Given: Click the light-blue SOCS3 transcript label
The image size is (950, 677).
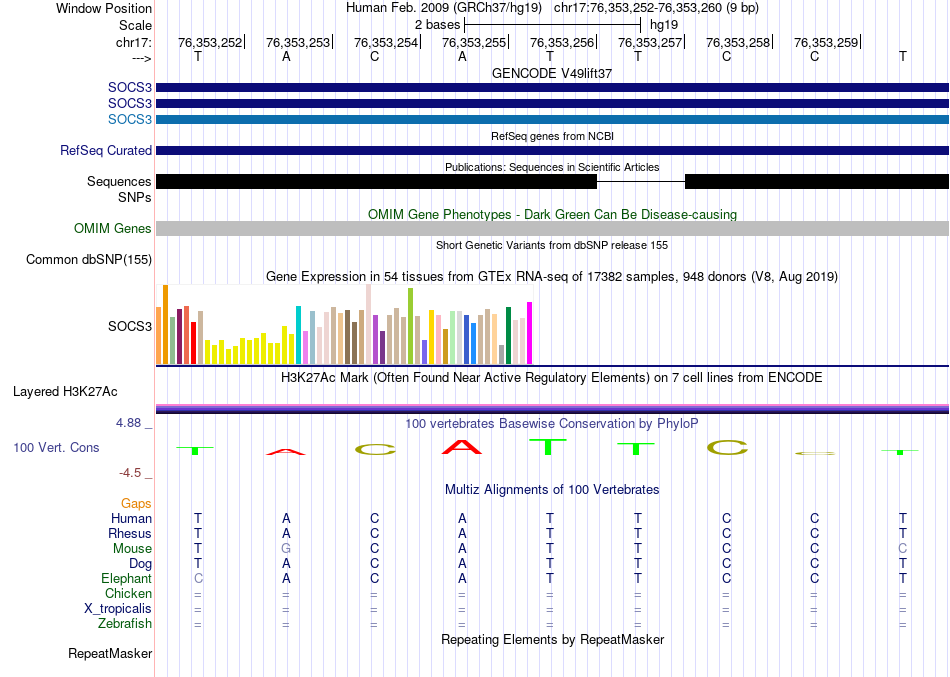Looking at the screenshot, I should (130, 119).
